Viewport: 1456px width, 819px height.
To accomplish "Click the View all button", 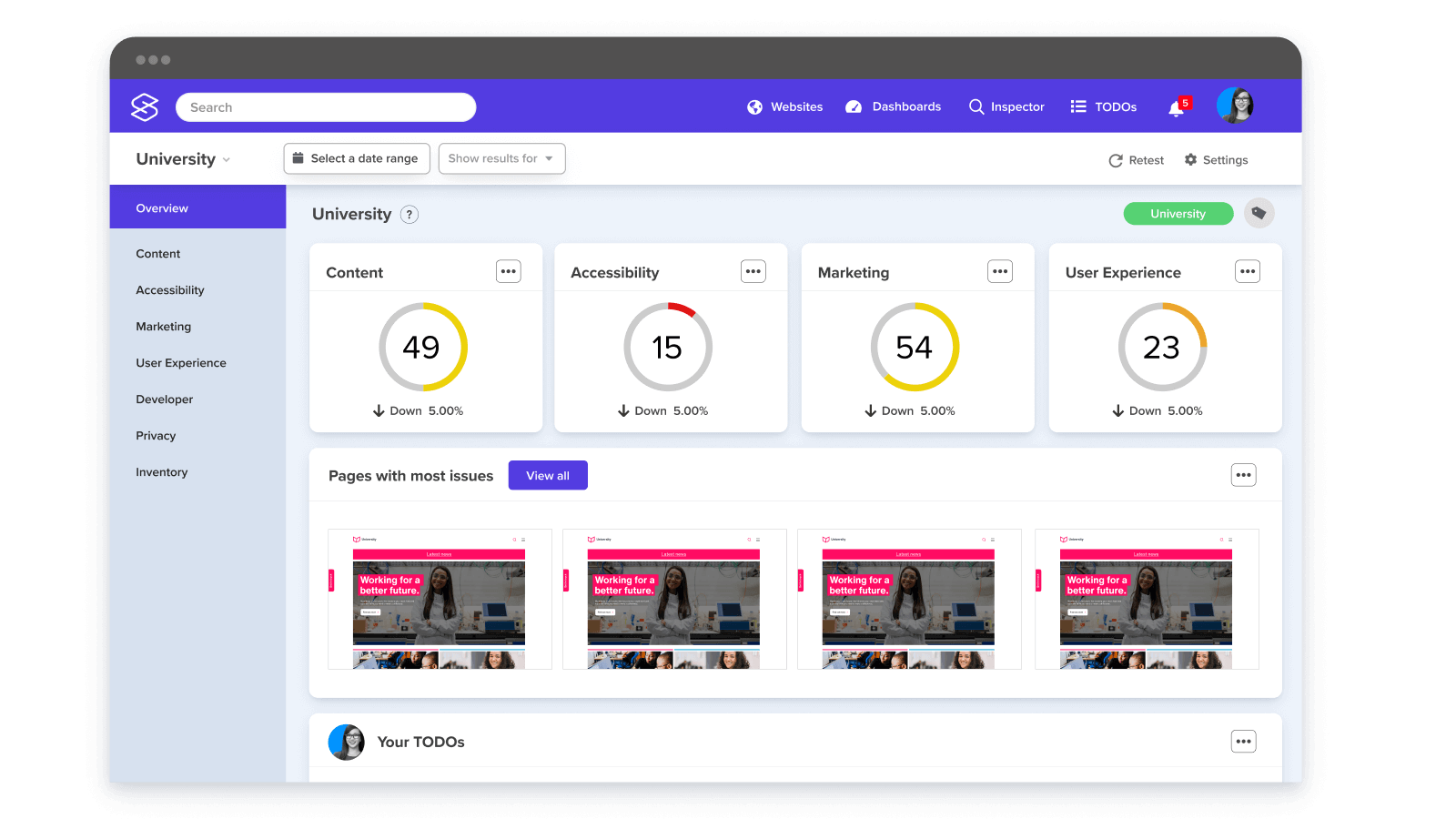I will 548,475.
